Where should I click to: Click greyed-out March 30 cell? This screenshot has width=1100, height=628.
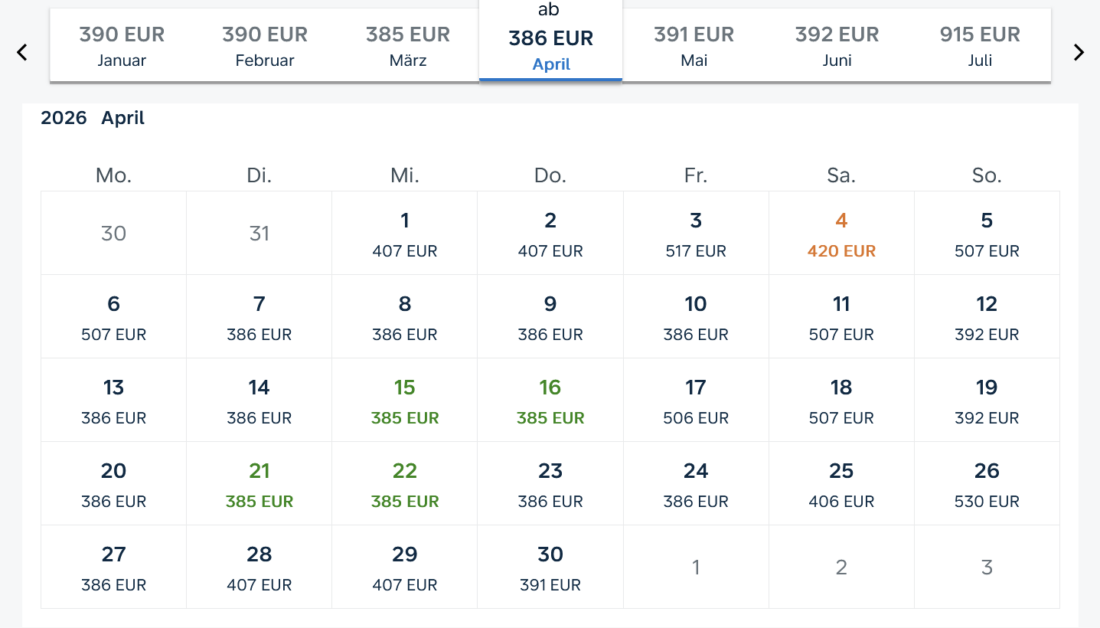[x=114, y=234]
